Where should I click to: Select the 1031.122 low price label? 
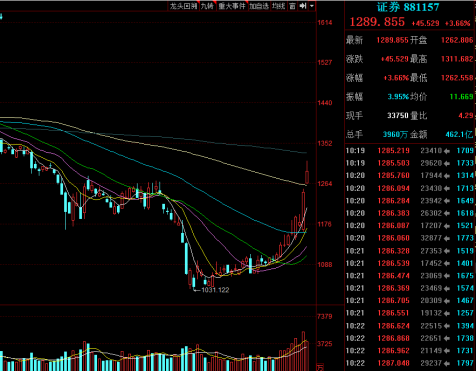pos(215,290)
